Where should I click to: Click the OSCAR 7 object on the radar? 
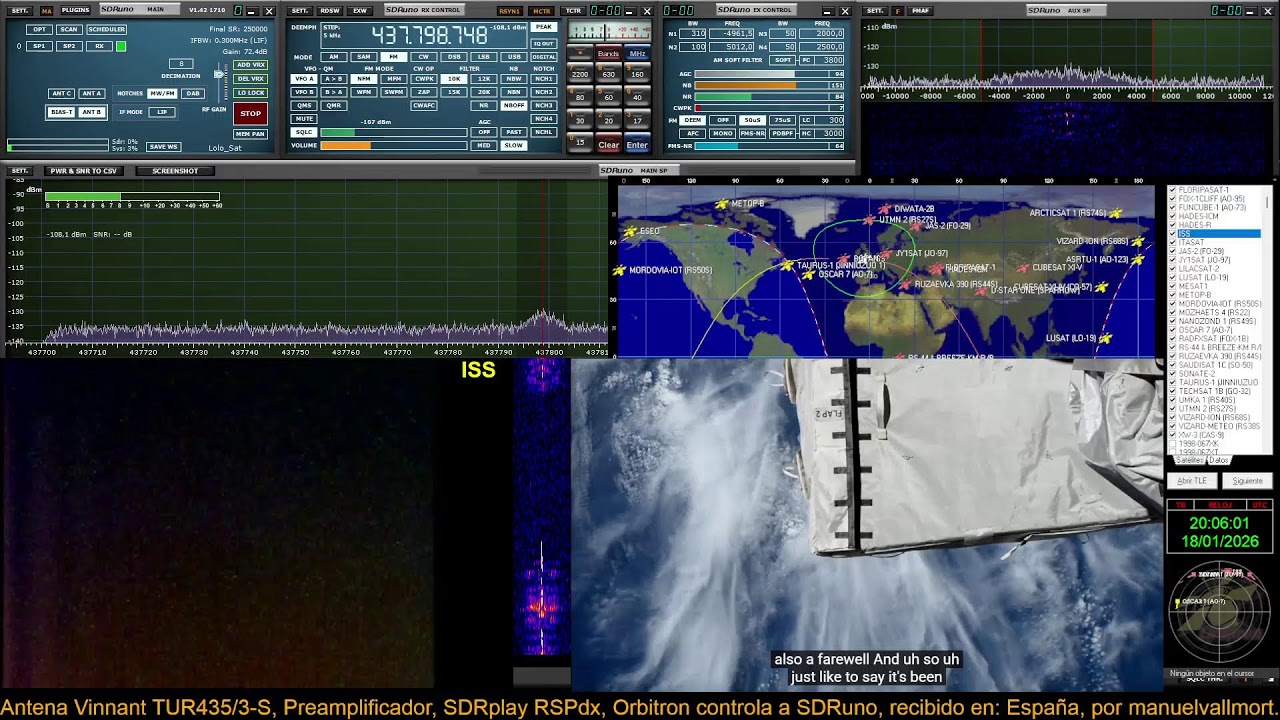pos(1179,602)
